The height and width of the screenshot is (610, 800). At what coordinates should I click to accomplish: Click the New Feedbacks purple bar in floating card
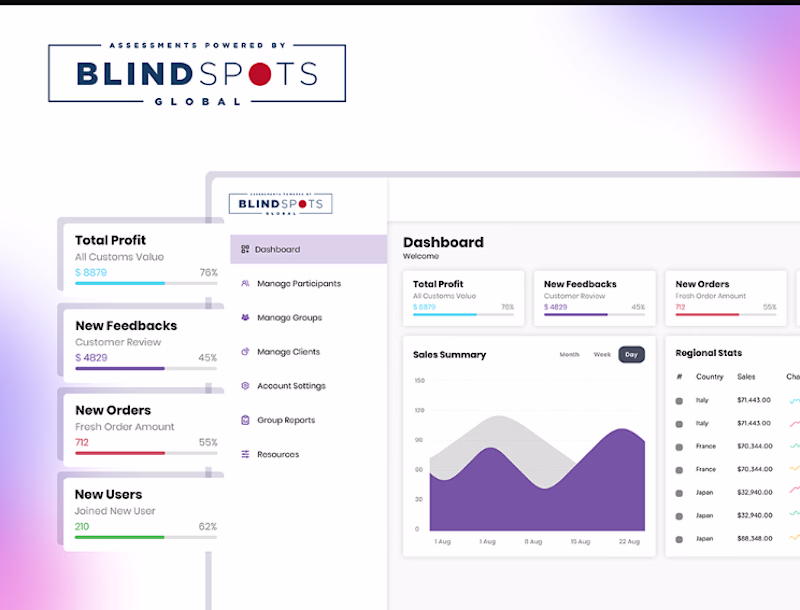(120, 368)
